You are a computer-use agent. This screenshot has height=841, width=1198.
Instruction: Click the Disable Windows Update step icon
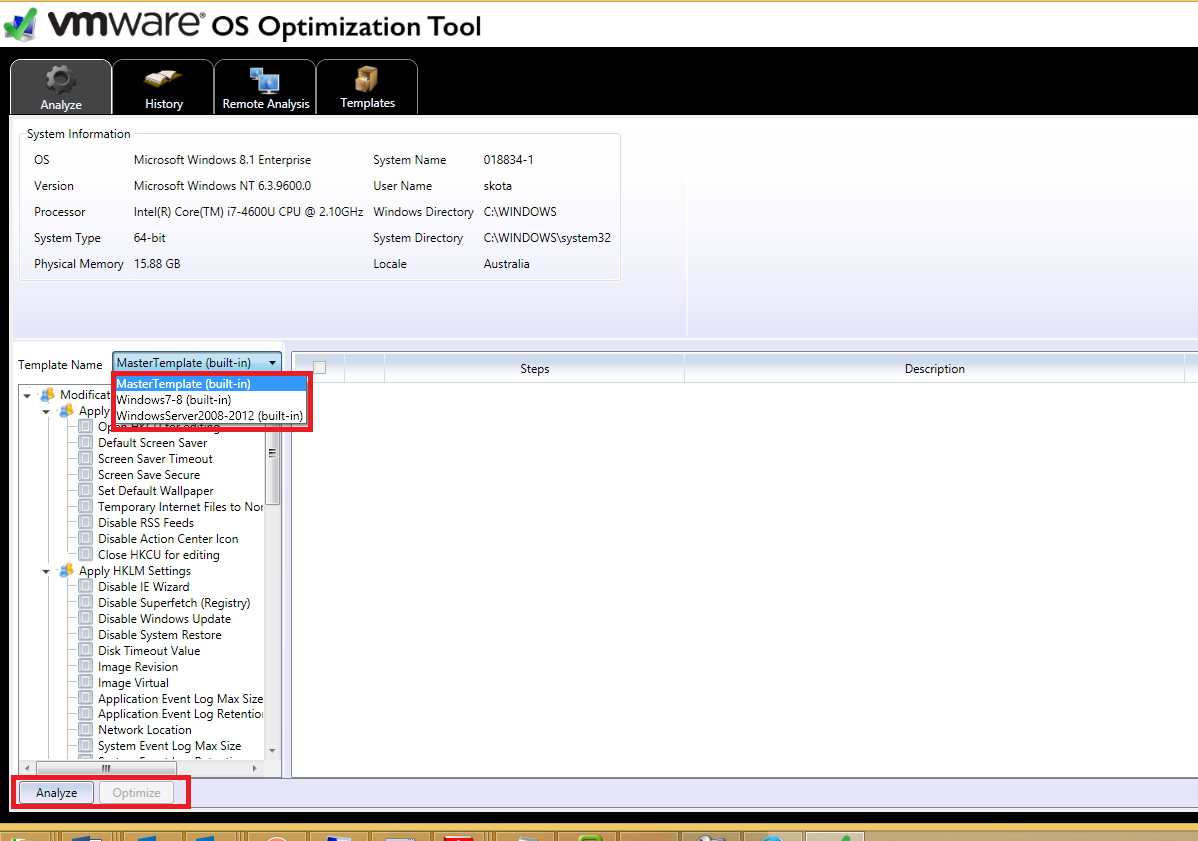(x=86, y=619)
